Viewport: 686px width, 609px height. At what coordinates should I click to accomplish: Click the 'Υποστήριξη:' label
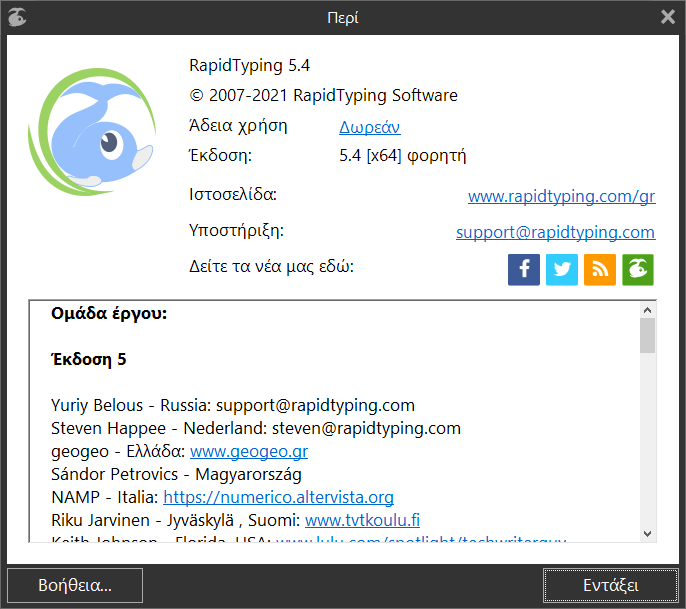[236, 230]
